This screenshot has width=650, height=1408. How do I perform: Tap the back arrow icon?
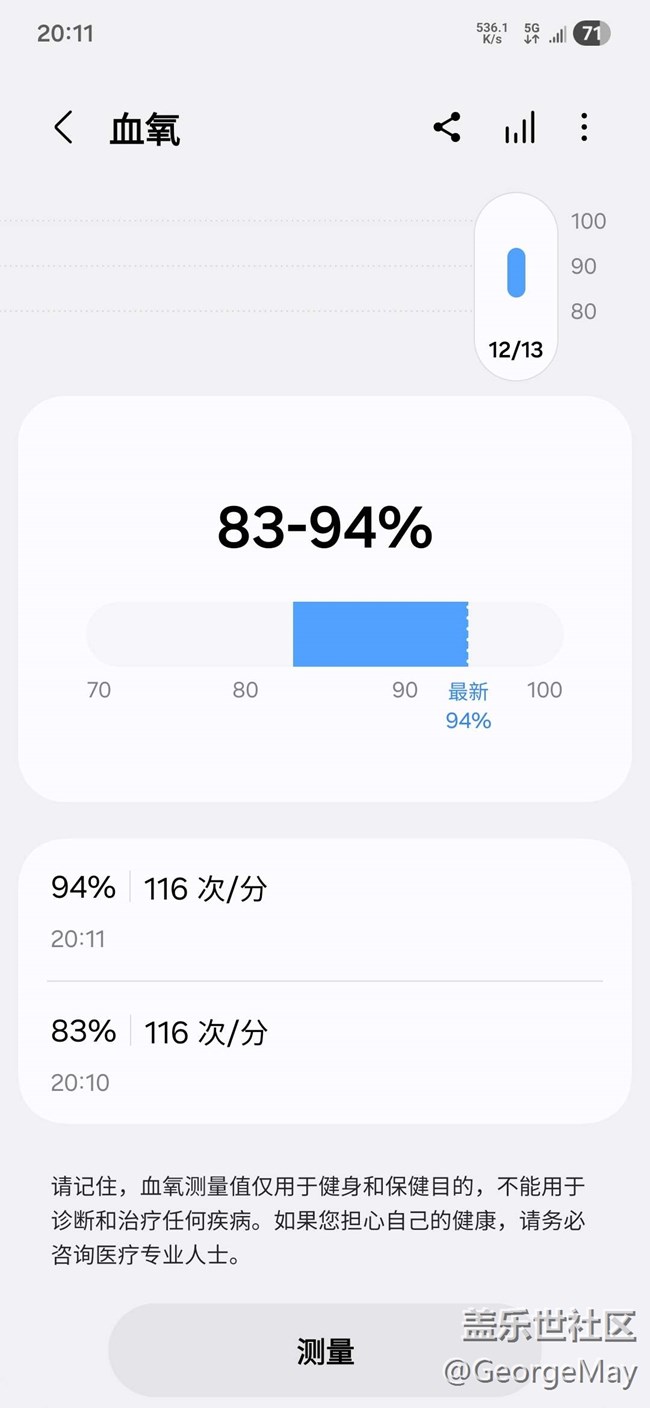pos(64,128)
